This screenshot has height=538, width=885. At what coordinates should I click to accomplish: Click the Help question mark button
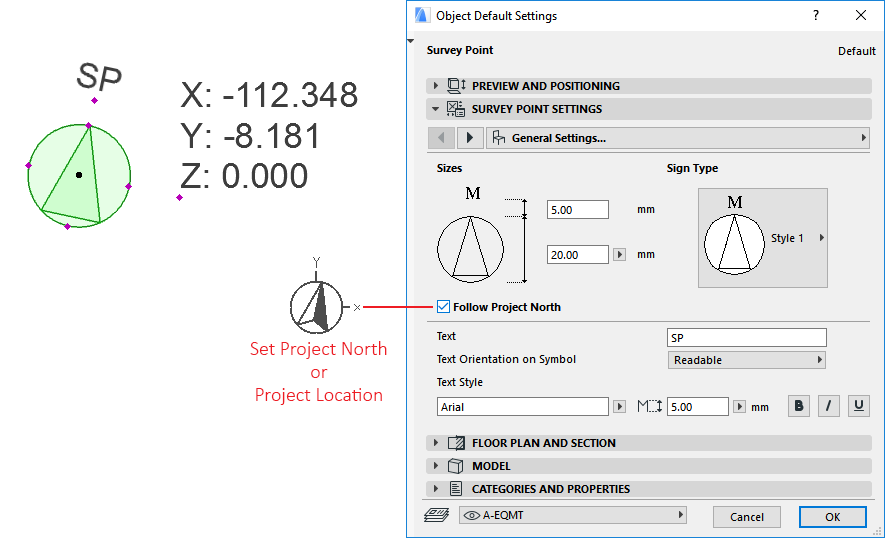[816, 16]
